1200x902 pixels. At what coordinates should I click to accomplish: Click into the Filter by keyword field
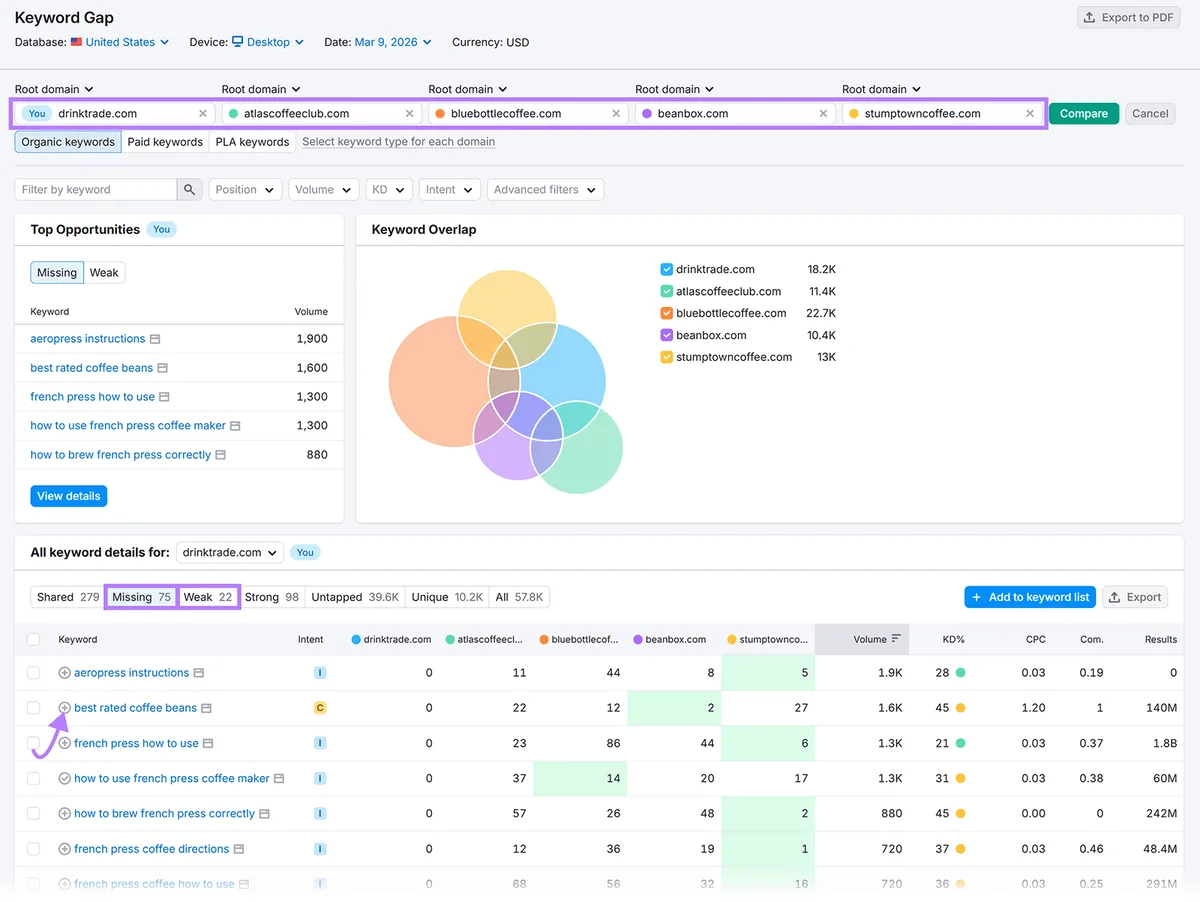tap(96, 190)
